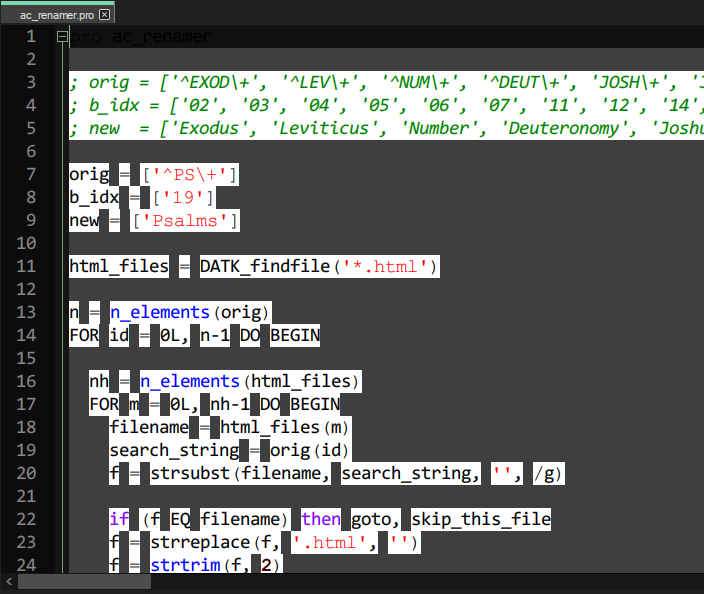The height and width of the screenshot is (594, 704).
Task: Click the 'nh-1' expression on line 17
Action: pyautogui.click(x=229, y=405)
